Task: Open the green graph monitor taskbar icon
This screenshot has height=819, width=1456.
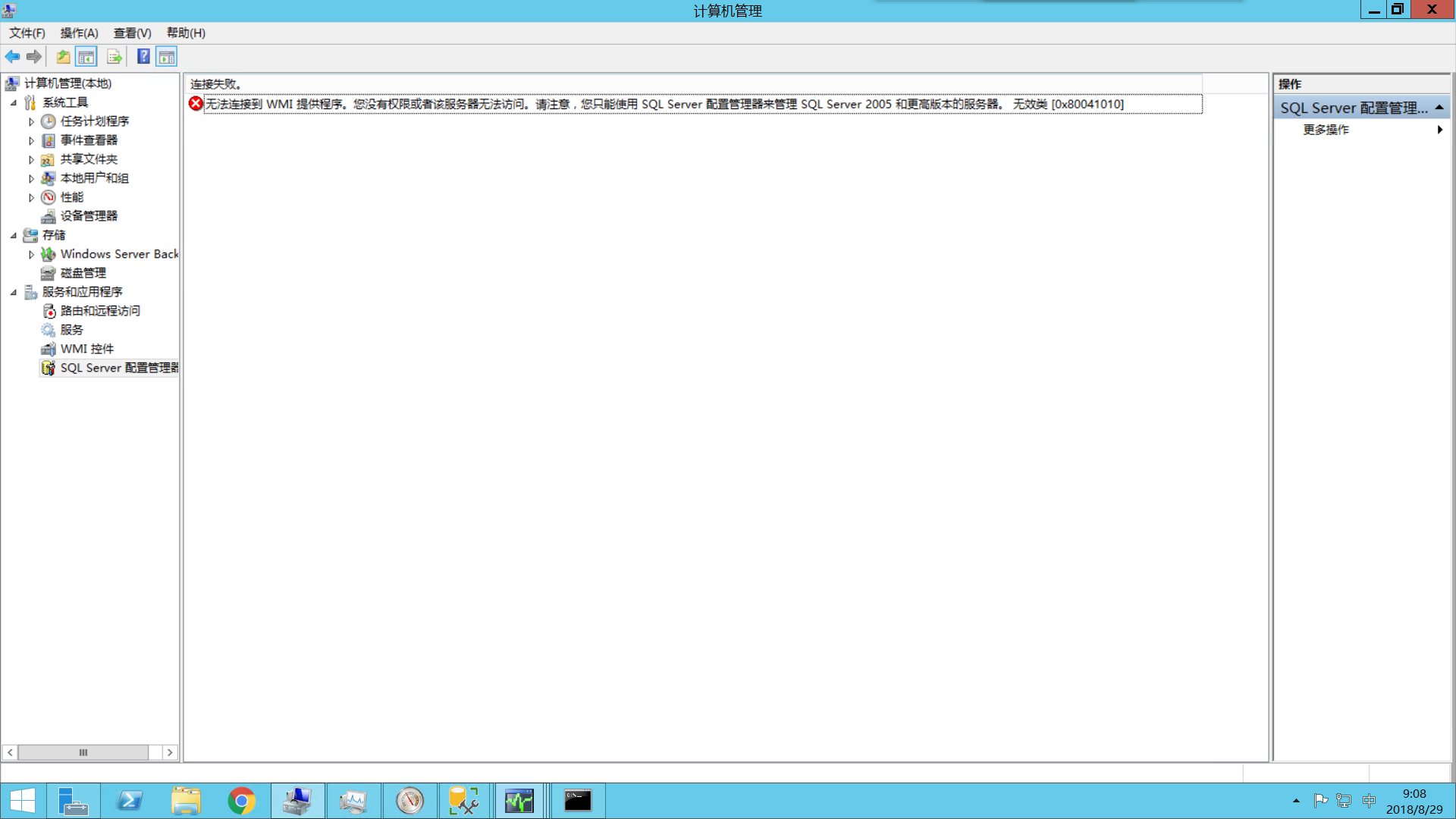Action: click(519, 801)
